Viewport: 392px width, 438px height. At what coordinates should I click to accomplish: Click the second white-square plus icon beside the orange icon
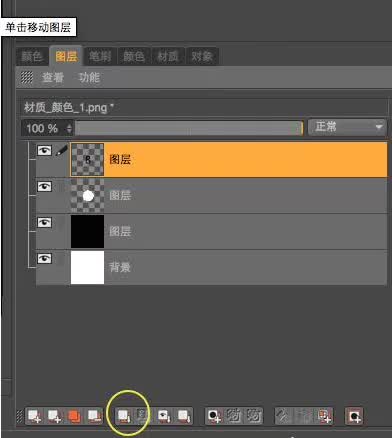tap(54, 416)
